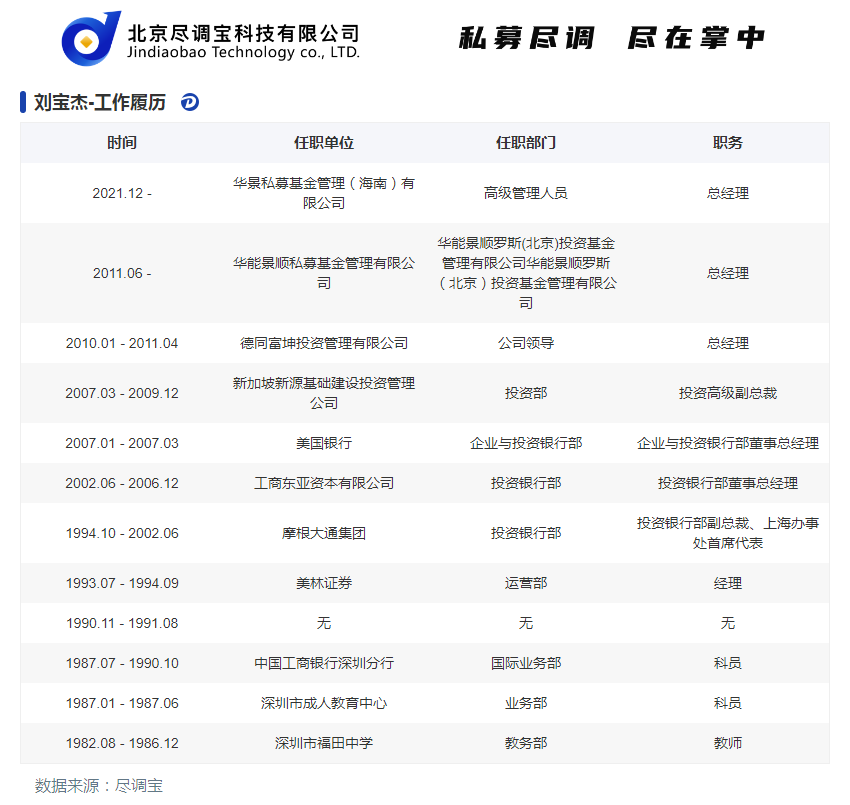
Task: Click 深圳市福田中学 cell
Action: click(324, 743)
